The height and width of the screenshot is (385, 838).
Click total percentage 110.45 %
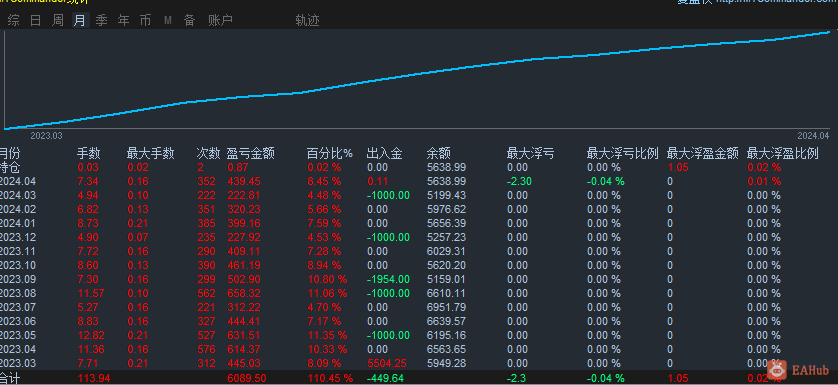click(x=330, y=379)
